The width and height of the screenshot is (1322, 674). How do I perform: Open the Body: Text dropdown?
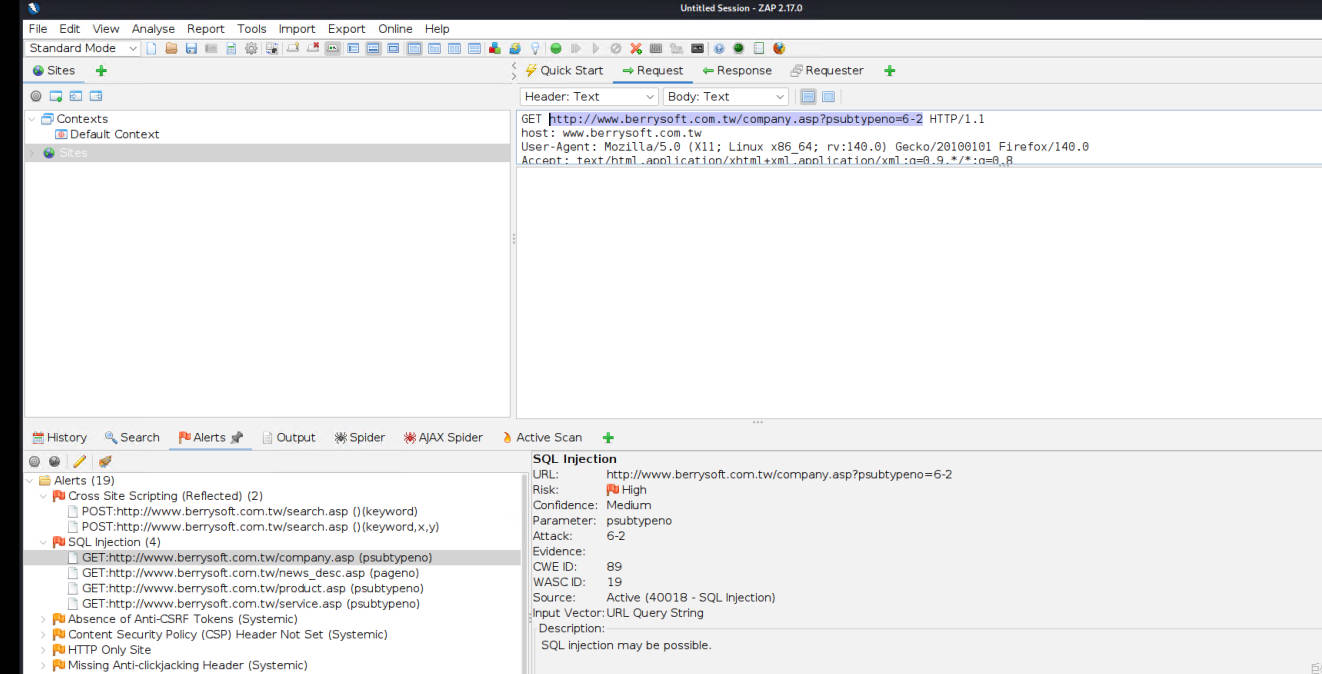[726, 97]
